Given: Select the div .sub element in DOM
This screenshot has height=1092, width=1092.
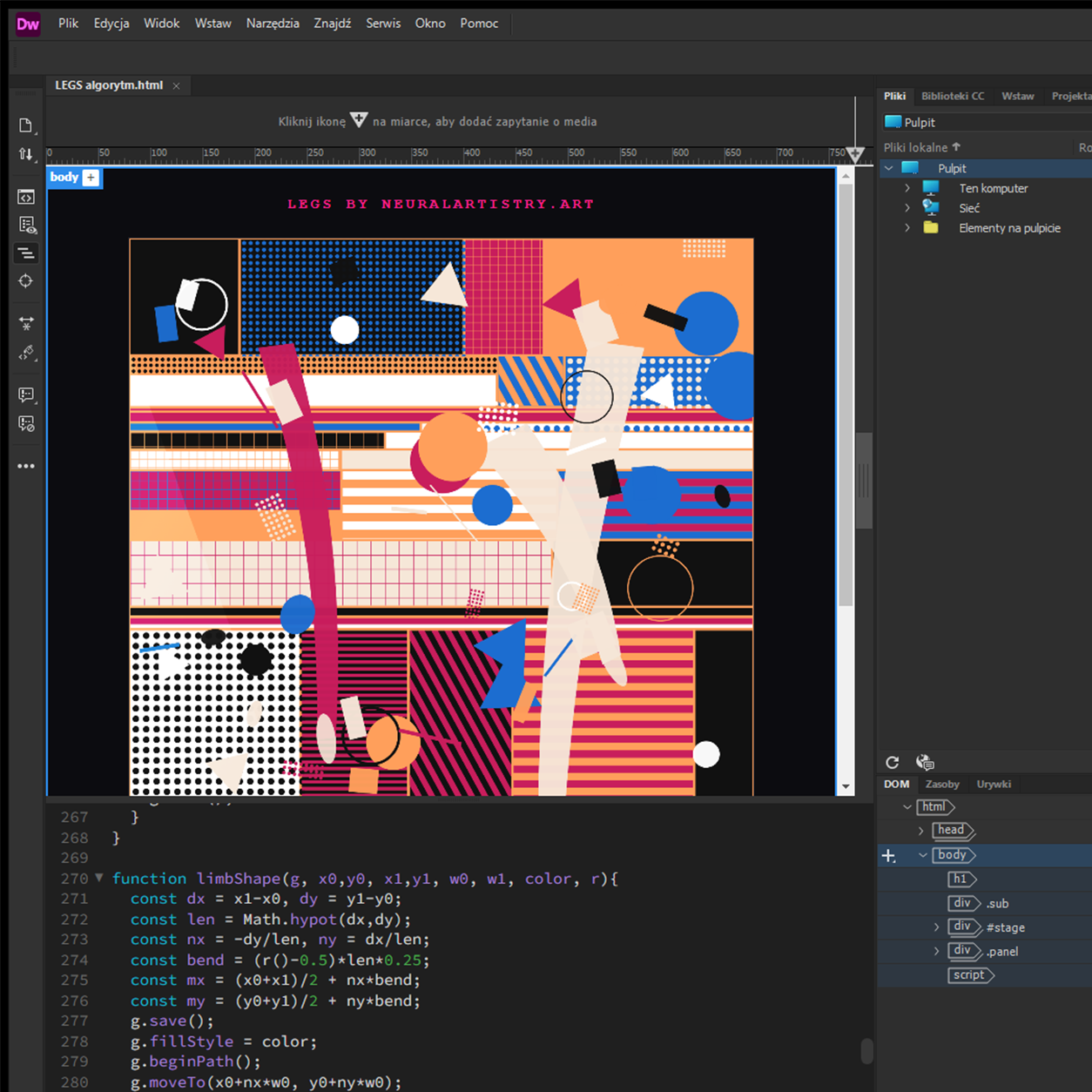Looking at the screenshot, I should (x=978, y=903).
